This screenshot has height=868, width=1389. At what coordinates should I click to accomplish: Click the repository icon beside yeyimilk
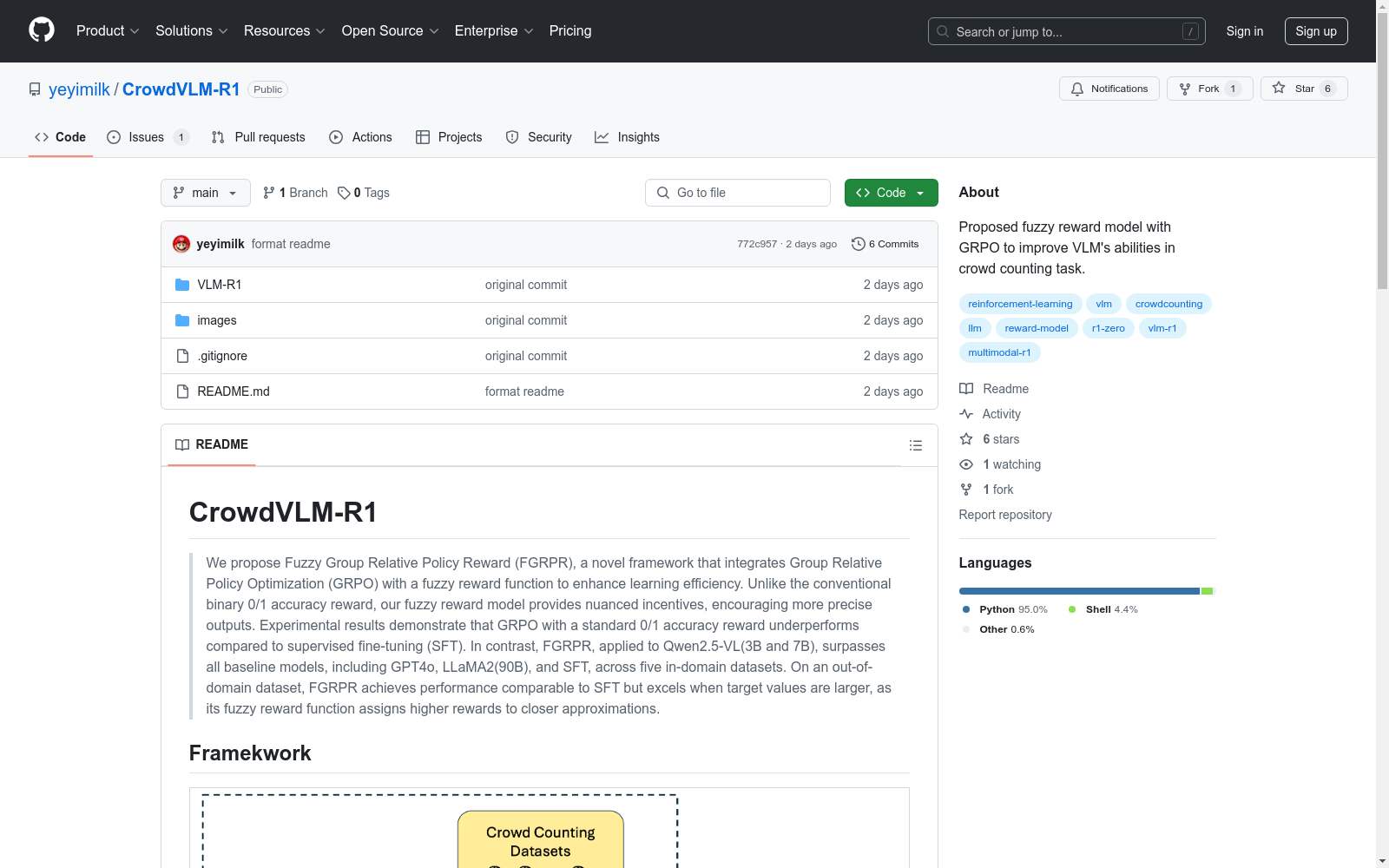tap(35, 89)
